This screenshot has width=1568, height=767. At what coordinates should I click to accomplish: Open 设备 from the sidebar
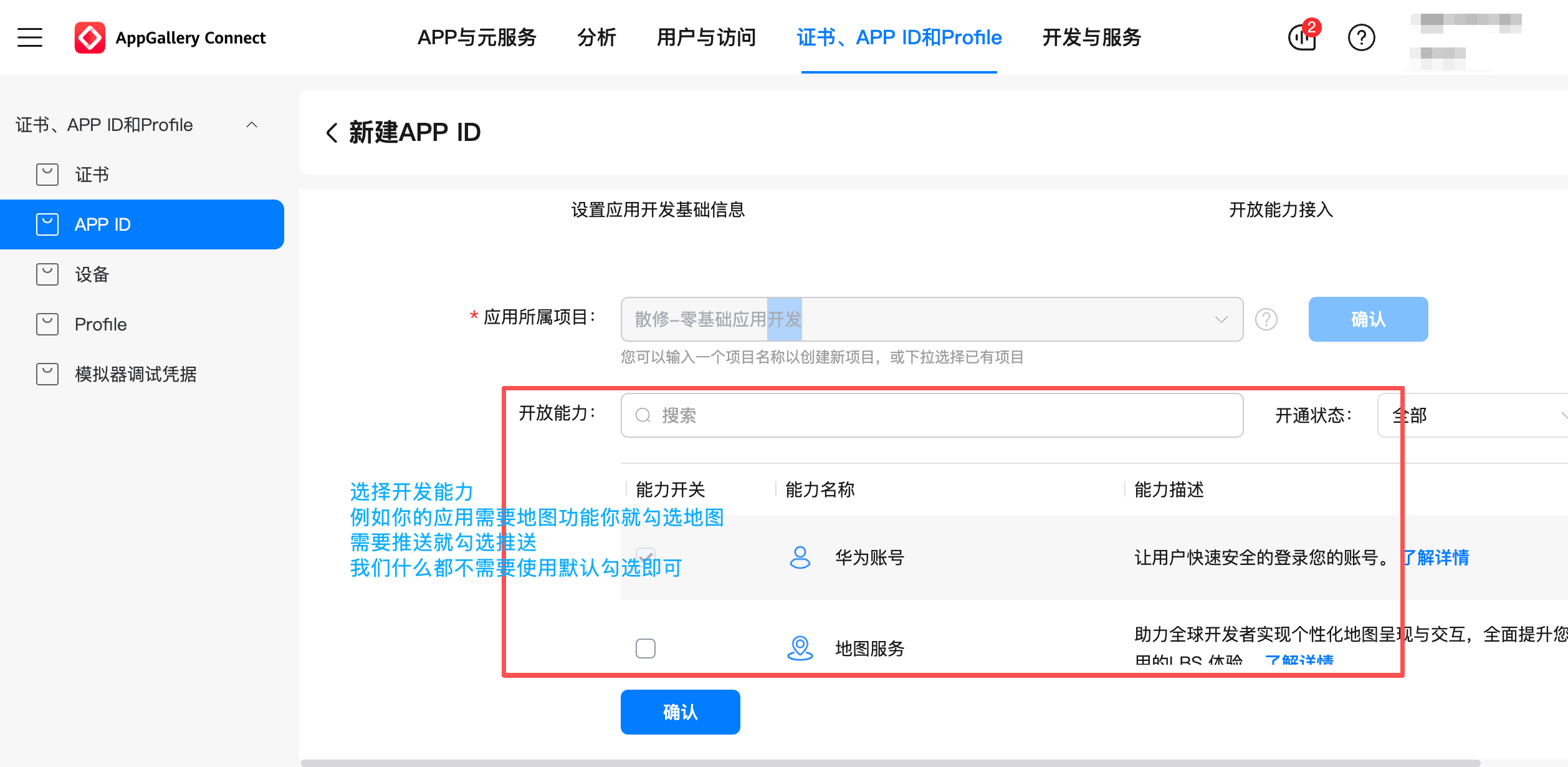(91, 274)
